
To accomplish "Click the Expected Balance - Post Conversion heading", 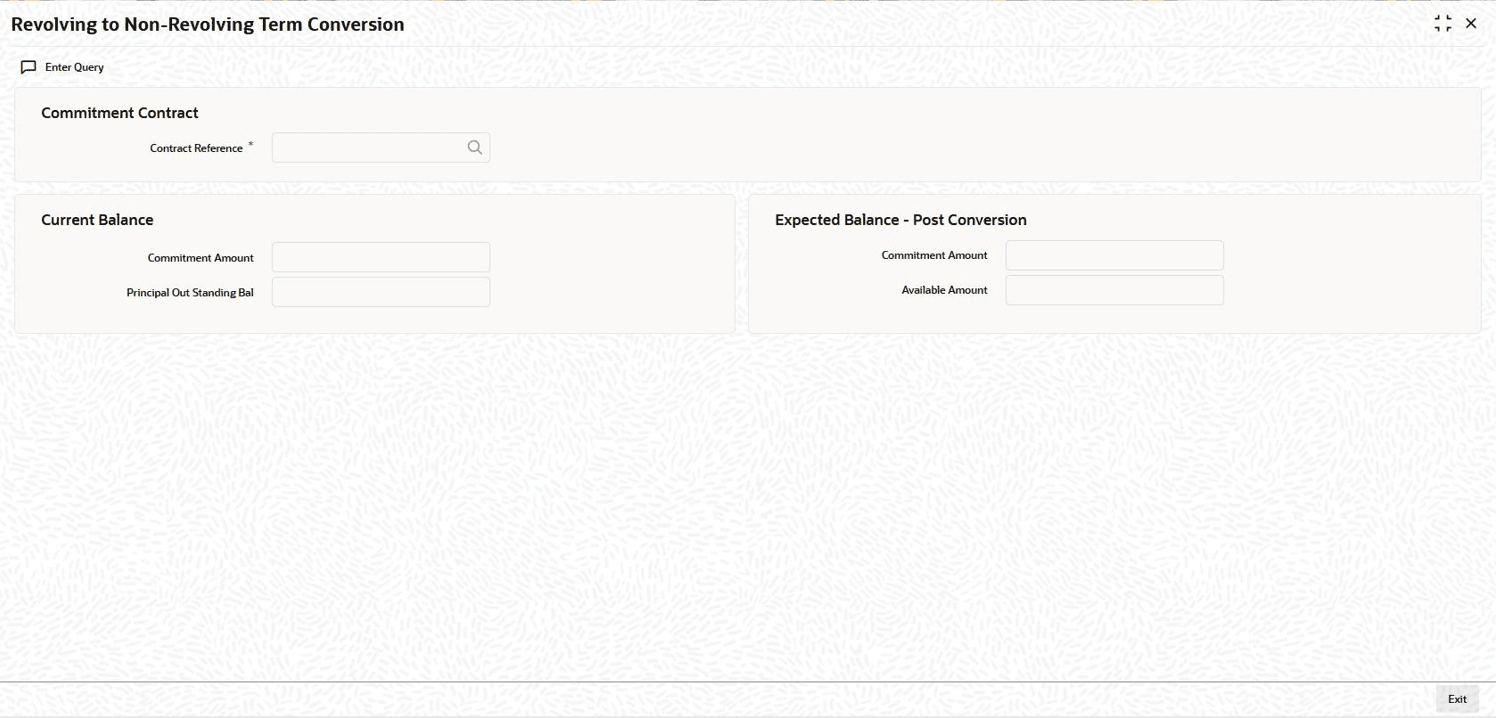I will [901, 220].
